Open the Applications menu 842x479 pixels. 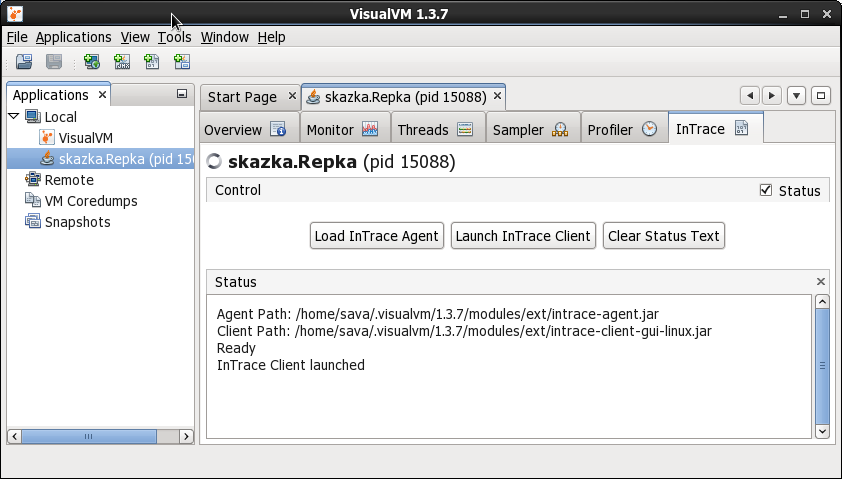(74, 37)
